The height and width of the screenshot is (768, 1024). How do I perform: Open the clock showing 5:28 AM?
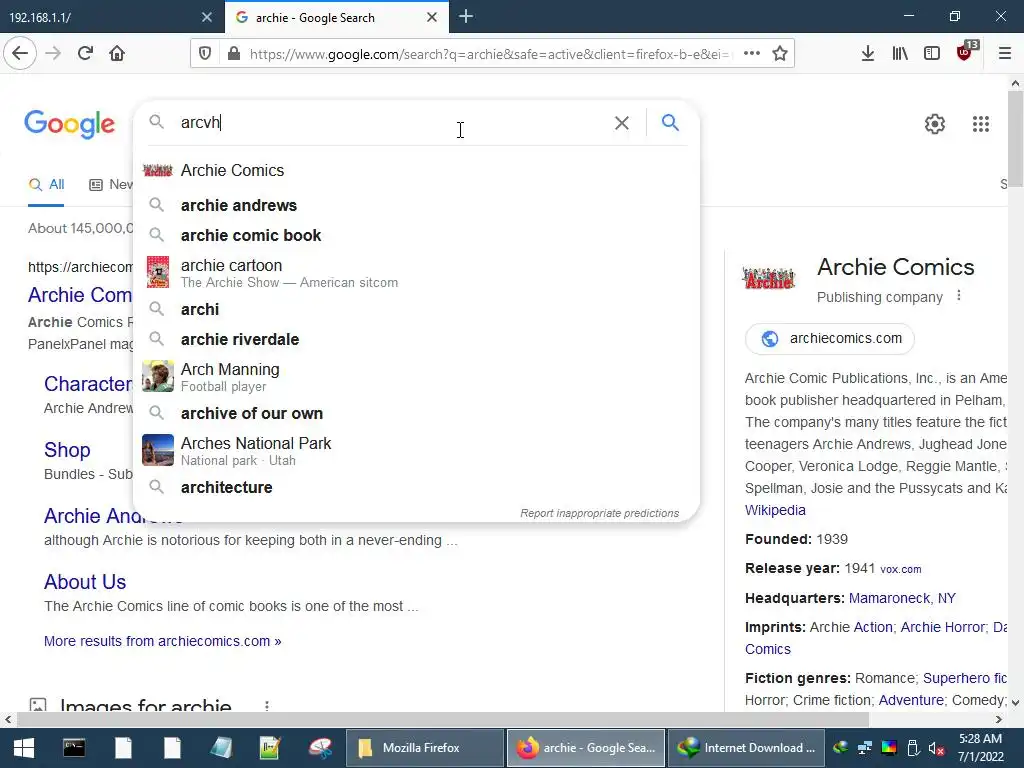[981, 748]
